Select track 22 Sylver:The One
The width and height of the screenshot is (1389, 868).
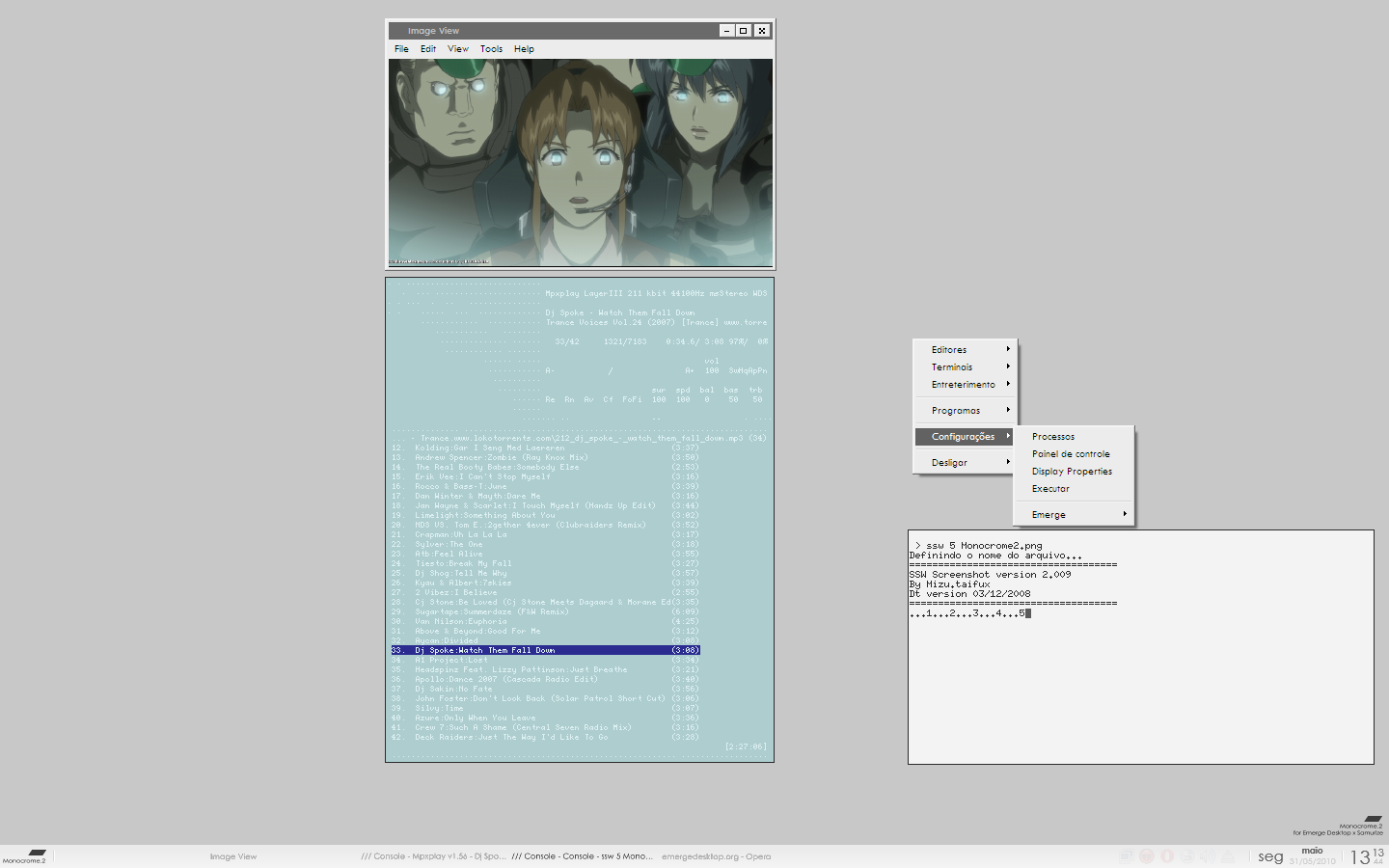coord(545,544)
